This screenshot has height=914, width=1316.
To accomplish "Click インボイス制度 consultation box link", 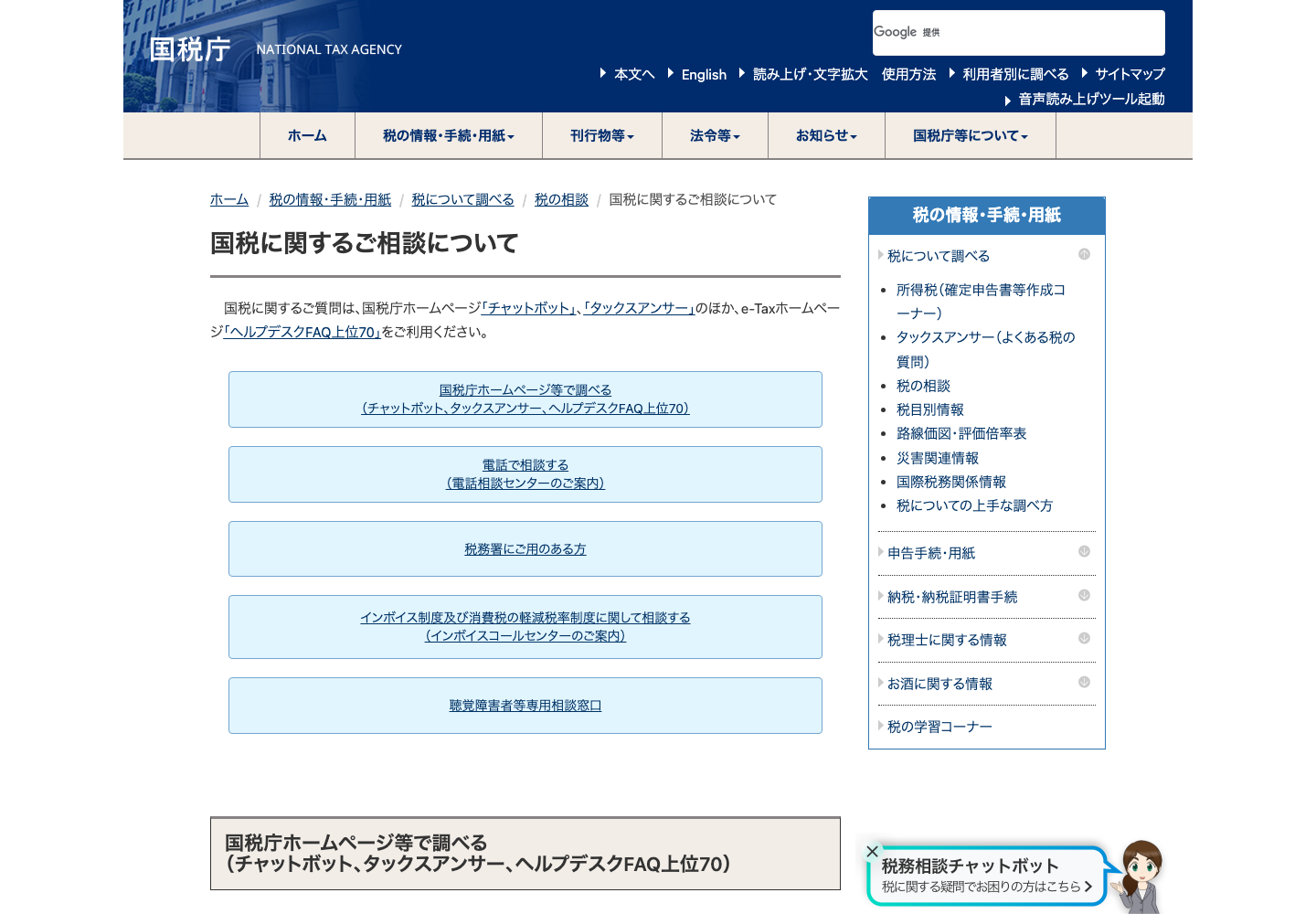I will click(x=525, y=627).
